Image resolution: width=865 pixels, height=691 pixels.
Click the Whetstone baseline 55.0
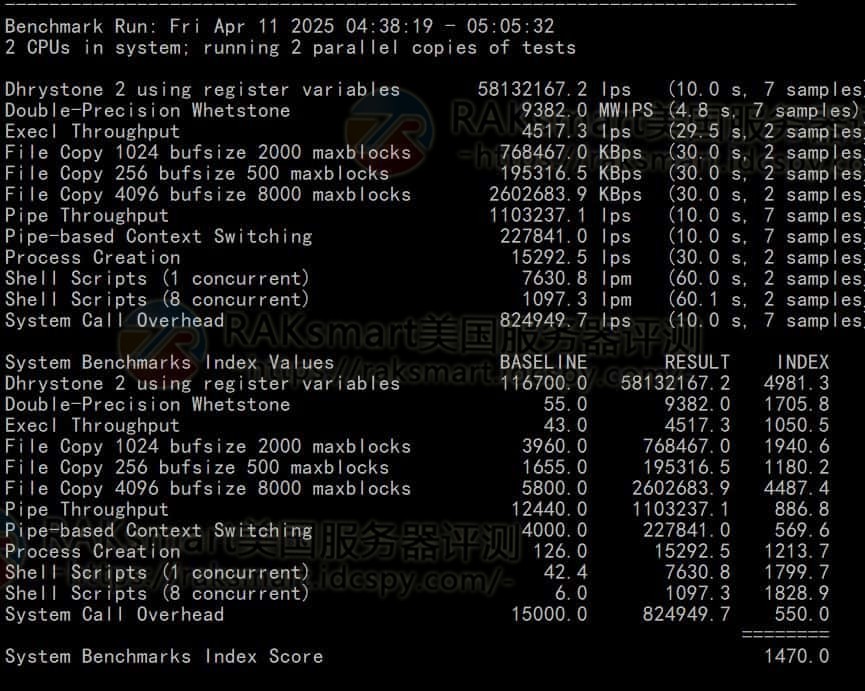pos(565,405)
